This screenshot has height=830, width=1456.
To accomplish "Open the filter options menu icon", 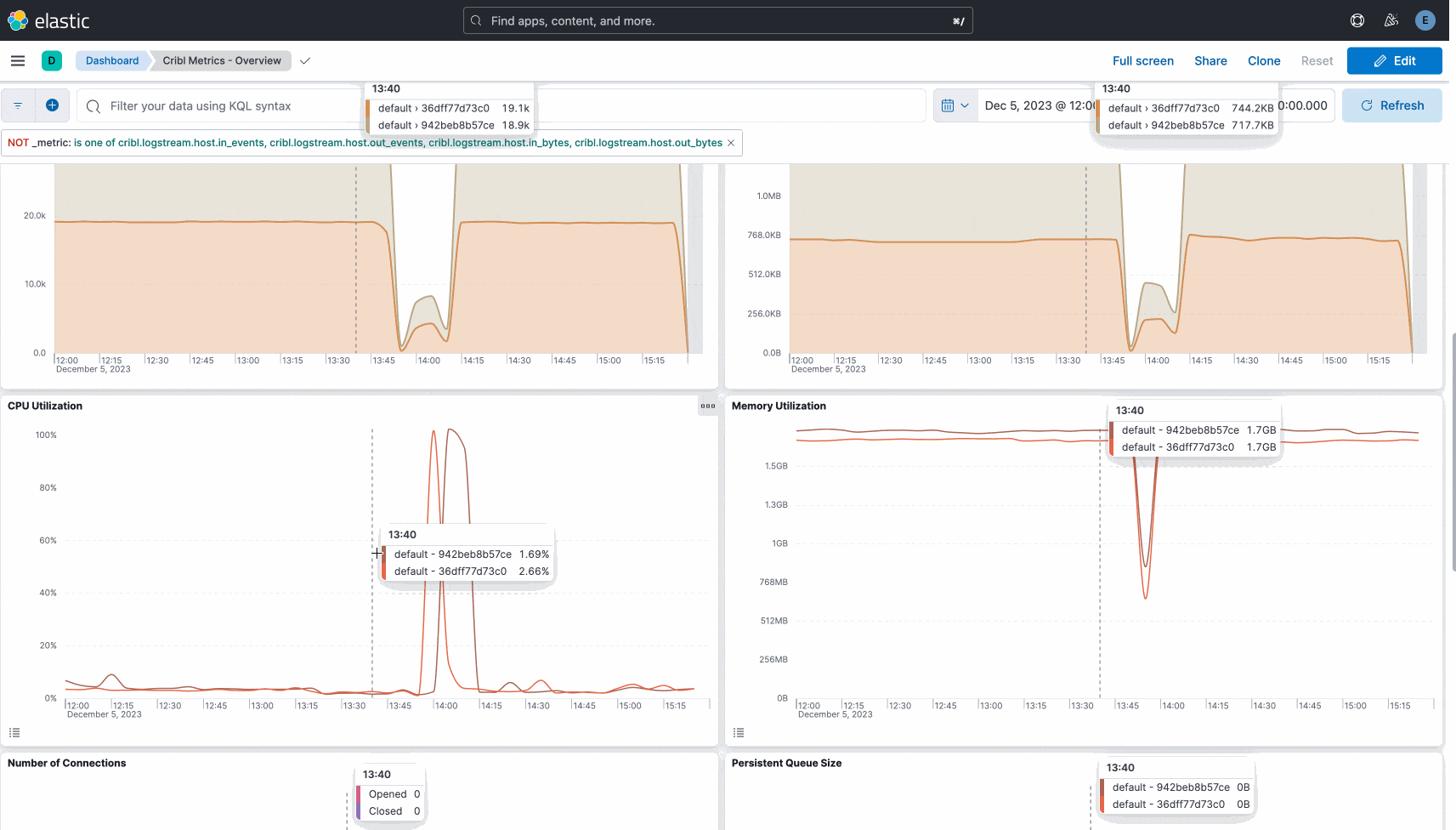I will (18, 105).
